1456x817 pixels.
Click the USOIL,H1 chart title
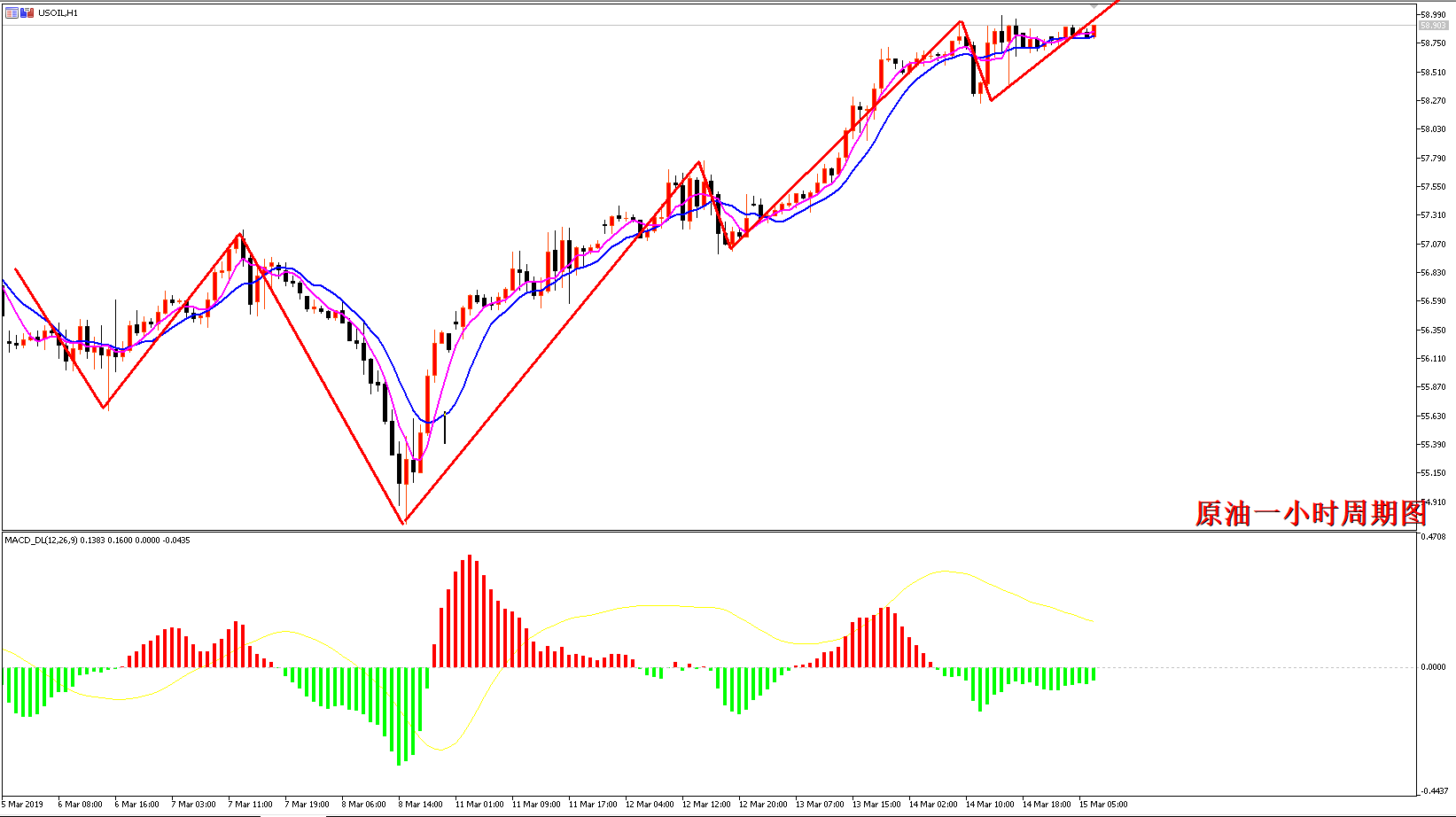pos(58,13)
